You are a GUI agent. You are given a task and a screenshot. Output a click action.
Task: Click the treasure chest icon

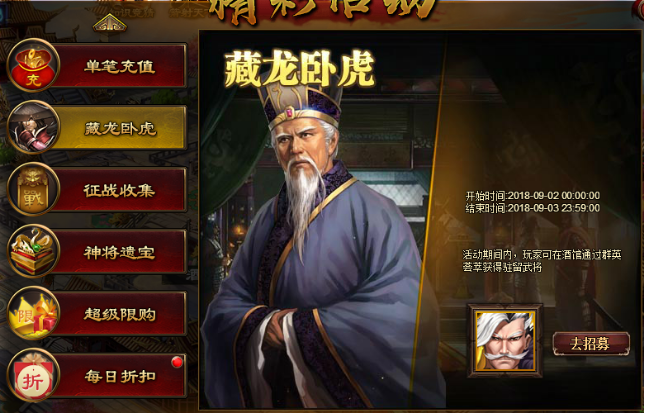33,251
